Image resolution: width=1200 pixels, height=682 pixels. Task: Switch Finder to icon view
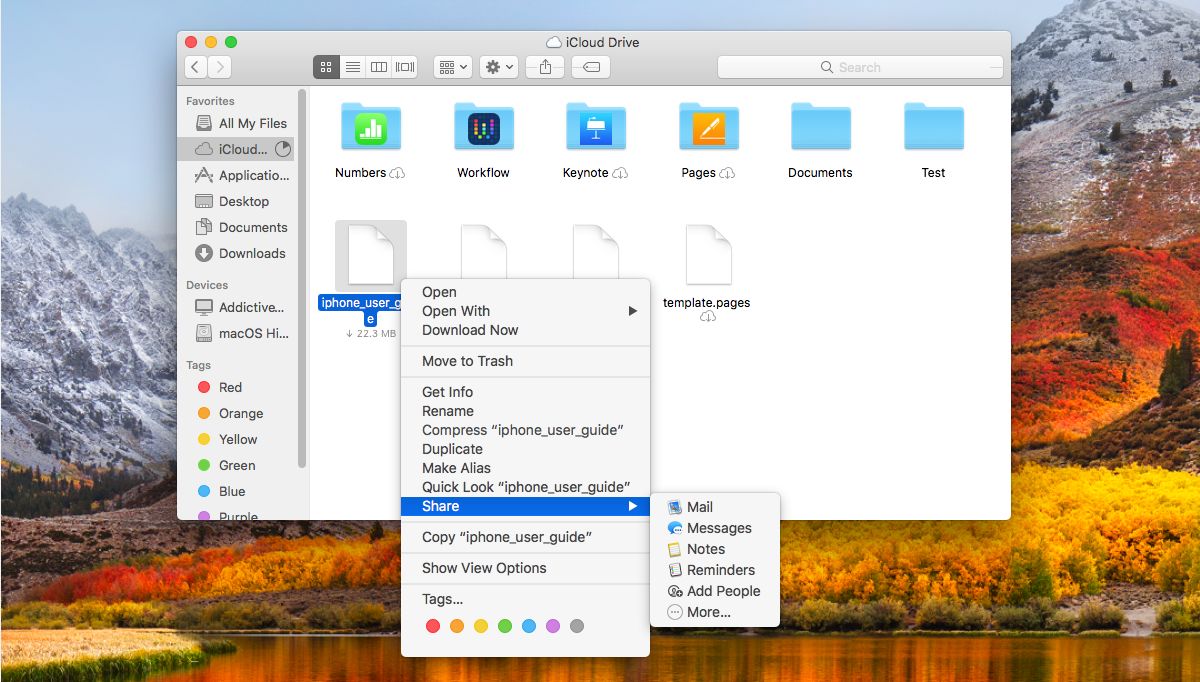326,67
